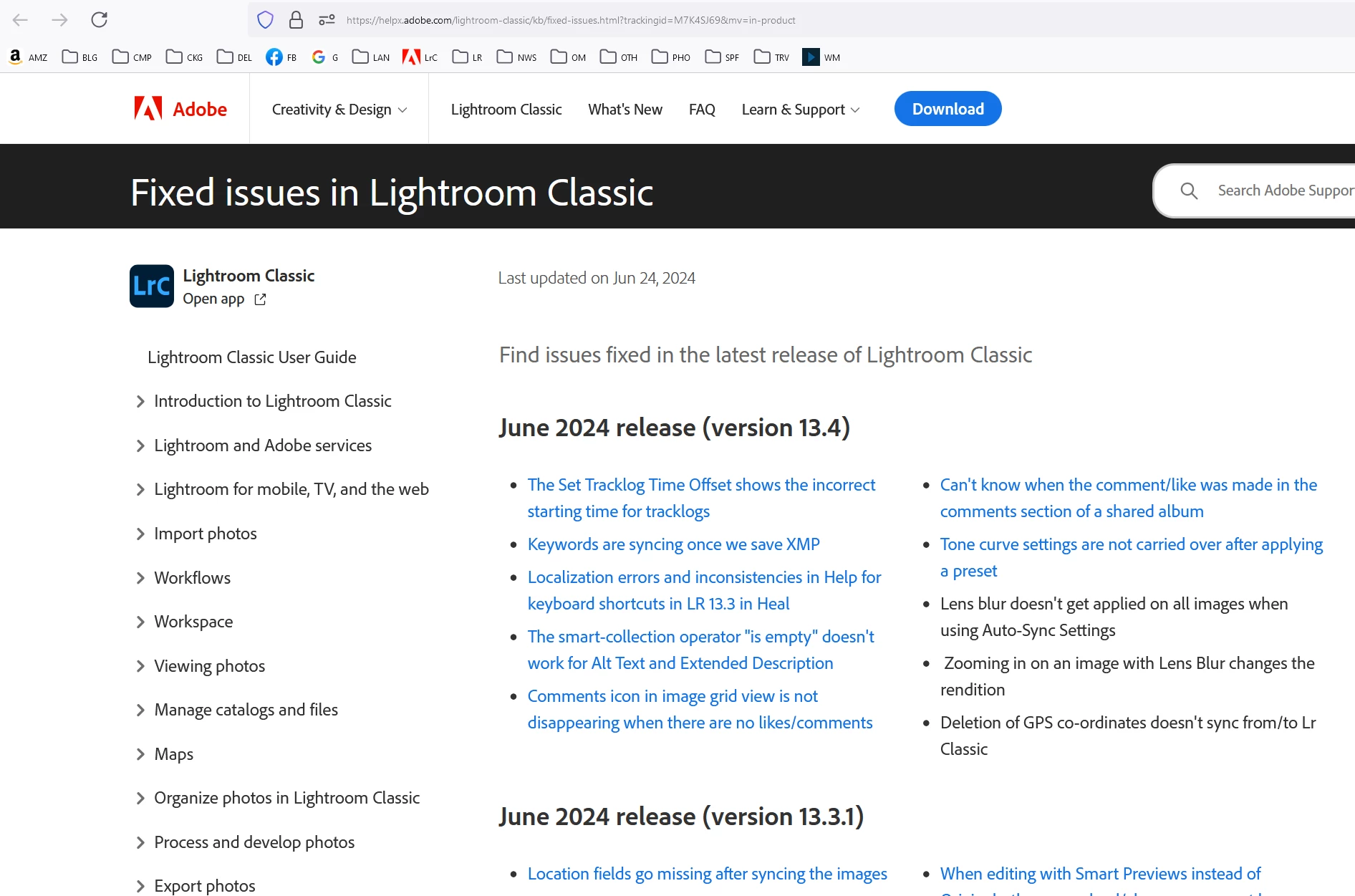The height and width of the screenshot is (896, 1355).
Task: Open the LrC Adobe bookmark
Action: click(x=420, y=57)
